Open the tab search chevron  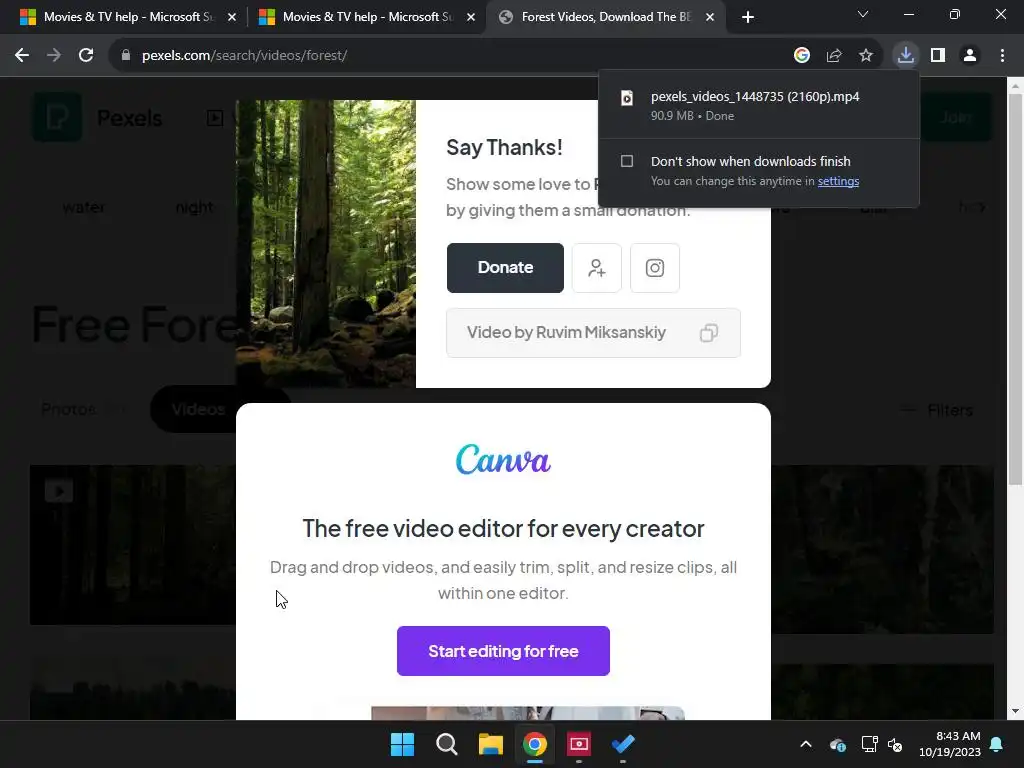(x=863, y=14)
